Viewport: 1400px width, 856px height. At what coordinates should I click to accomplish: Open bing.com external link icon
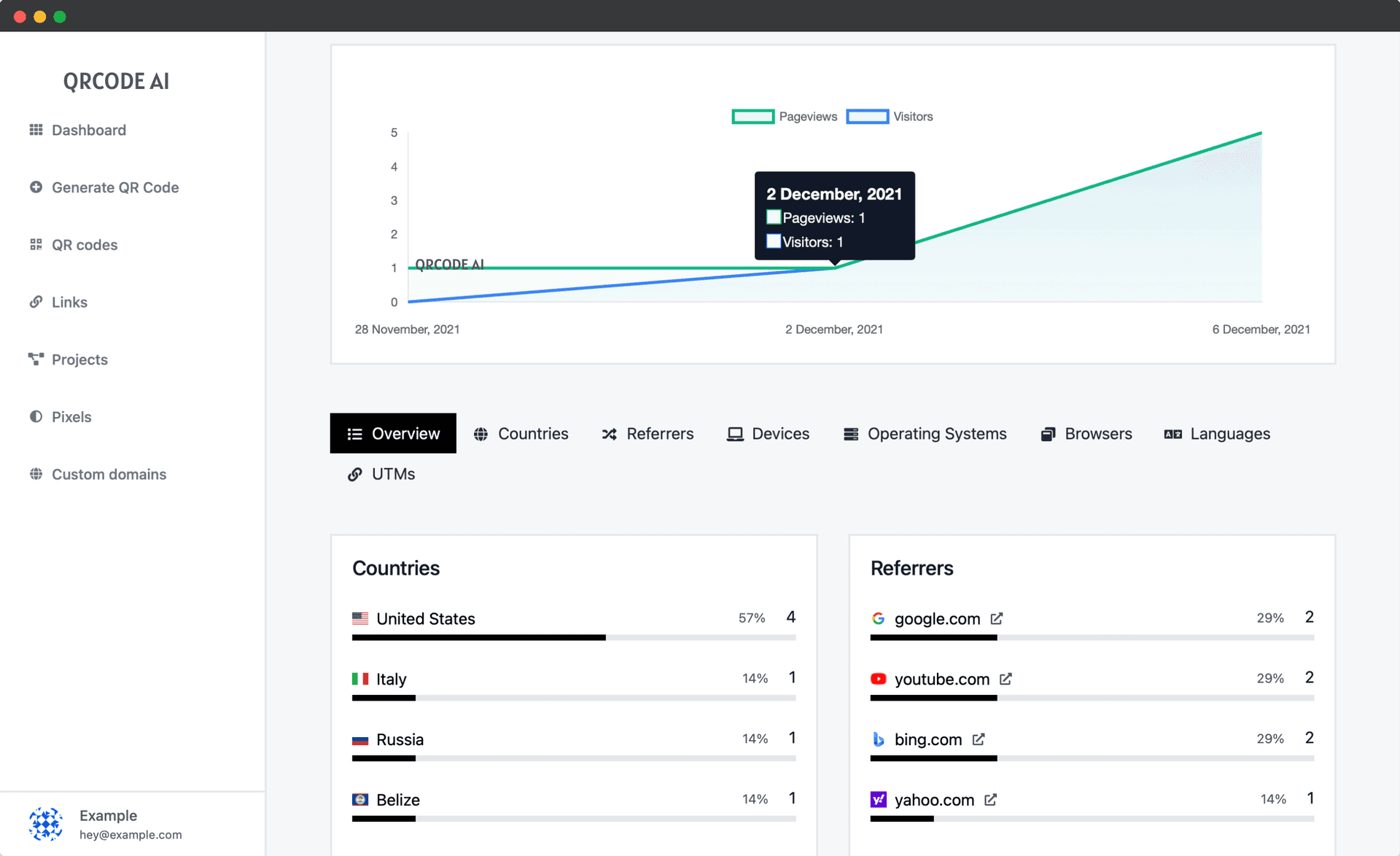point(979,739)
